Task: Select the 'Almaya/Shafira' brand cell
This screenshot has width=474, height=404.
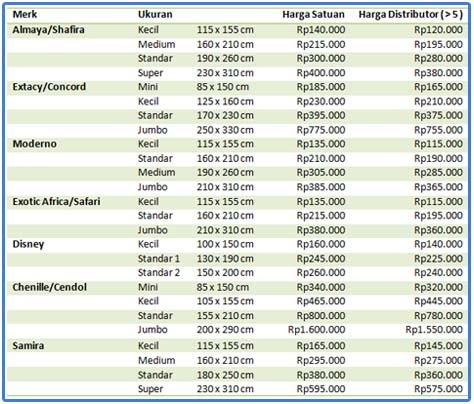Action: pyautogui.click(x=48, y=30)
